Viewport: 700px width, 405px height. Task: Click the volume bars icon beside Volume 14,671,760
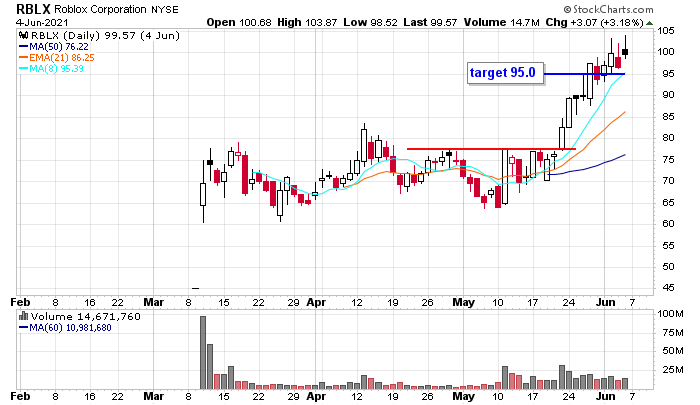pos(24,316)
